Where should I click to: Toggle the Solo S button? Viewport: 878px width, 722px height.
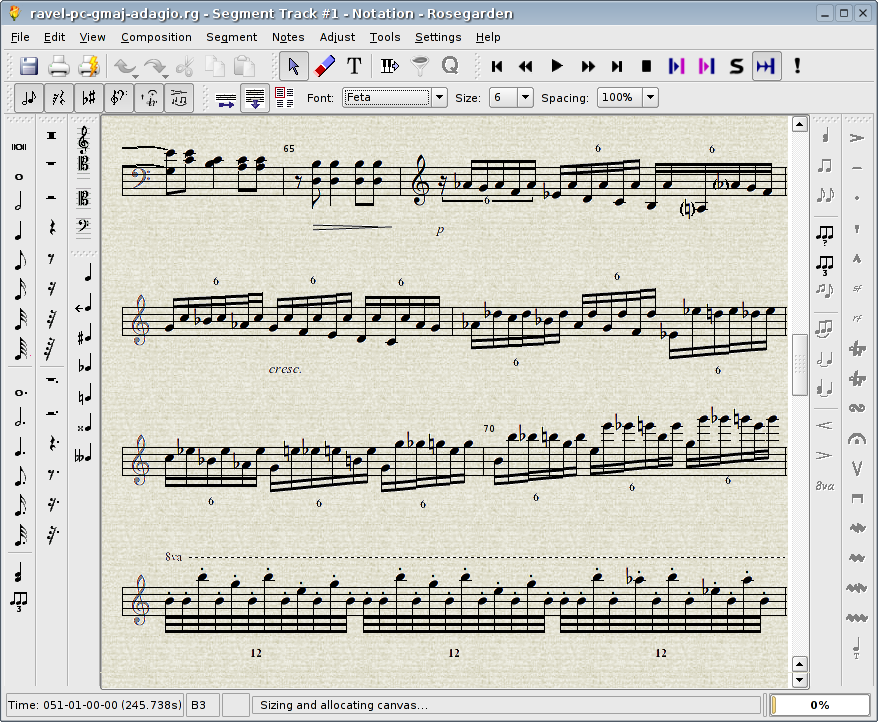[x=736, y=66]
